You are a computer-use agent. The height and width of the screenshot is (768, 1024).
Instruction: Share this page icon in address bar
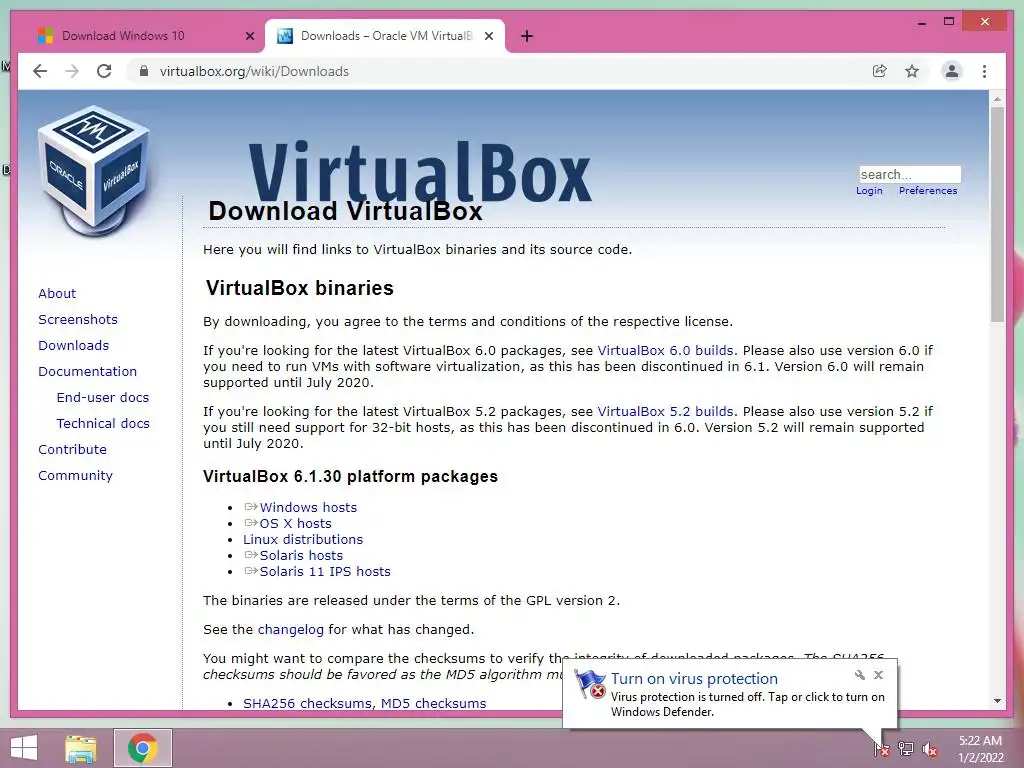click(880, 71)
